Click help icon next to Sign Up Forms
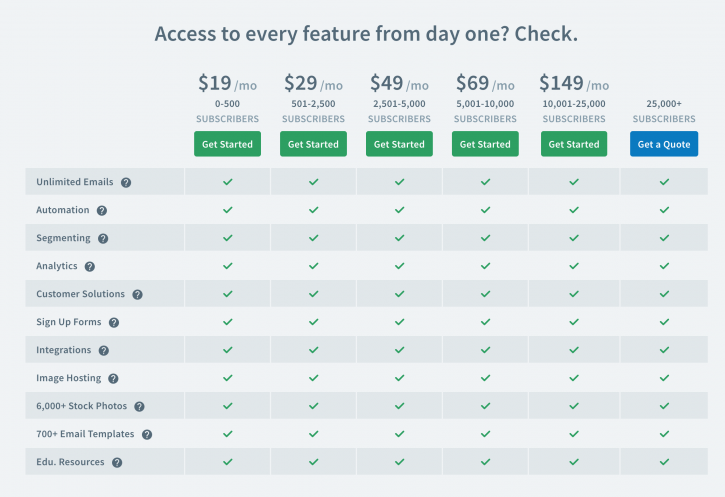The image size is (725, 497). (x=114, y=323)
